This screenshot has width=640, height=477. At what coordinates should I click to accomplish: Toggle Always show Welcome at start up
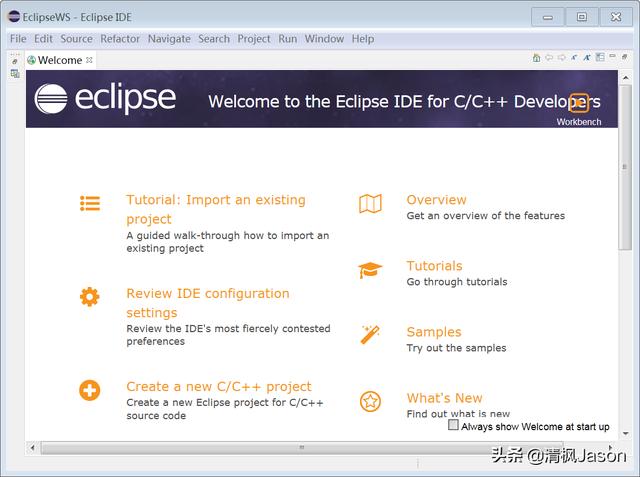pos(453,425)
